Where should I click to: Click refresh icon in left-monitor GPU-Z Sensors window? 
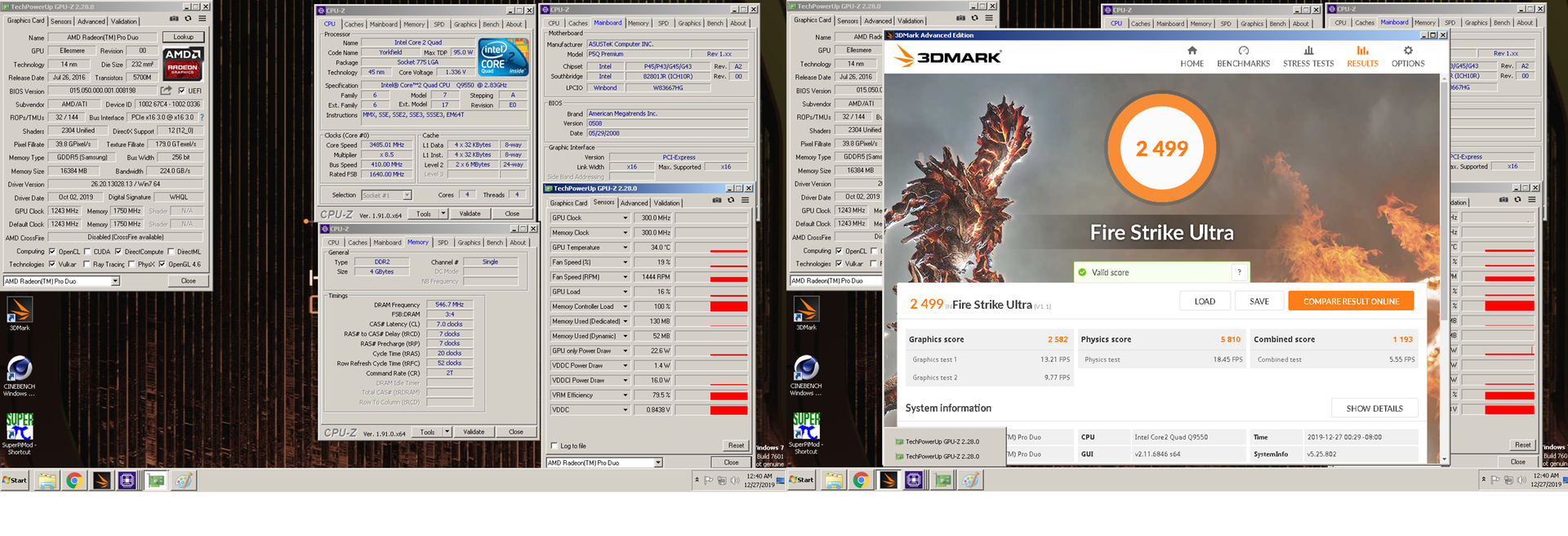[731, 200]
